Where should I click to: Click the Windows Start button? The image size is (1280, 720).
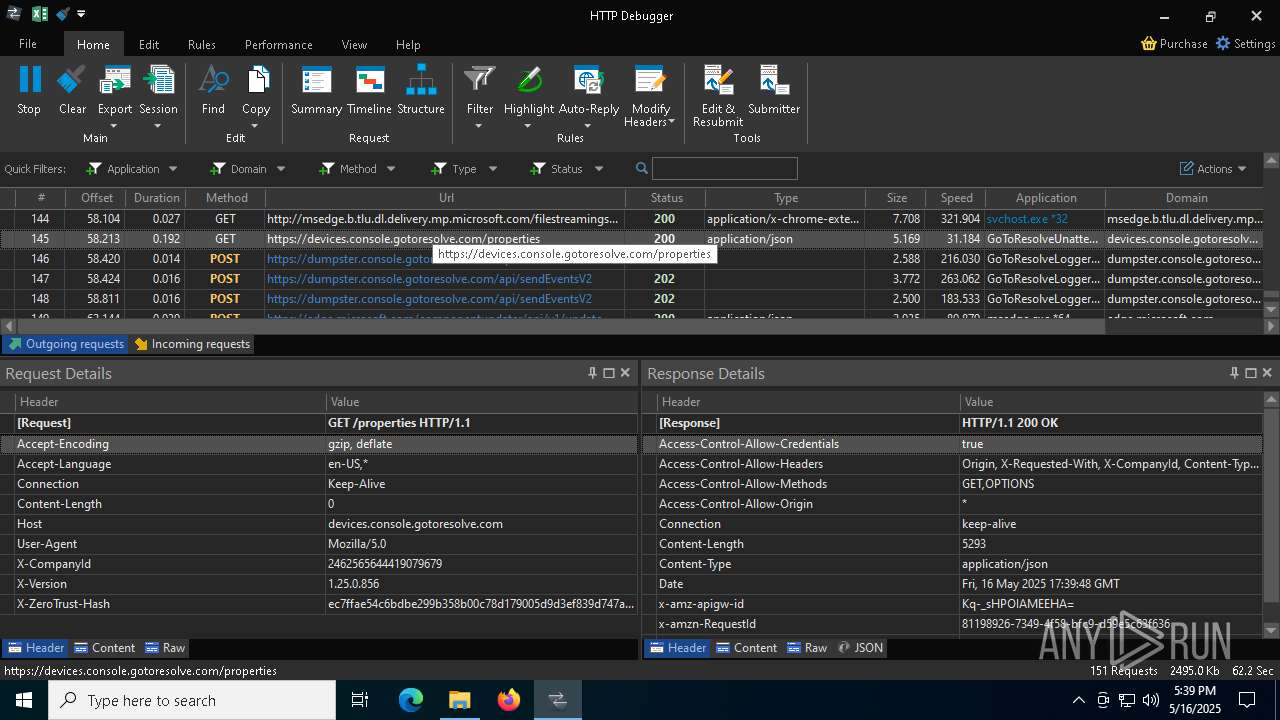(23, 700)
